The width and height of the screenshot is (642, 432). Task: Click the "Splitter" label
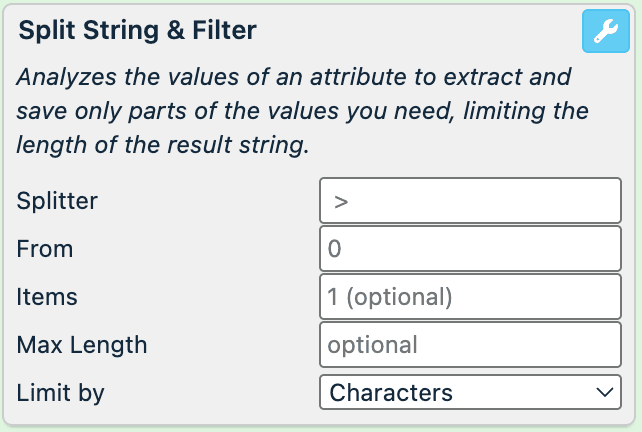tap(57, 200)
